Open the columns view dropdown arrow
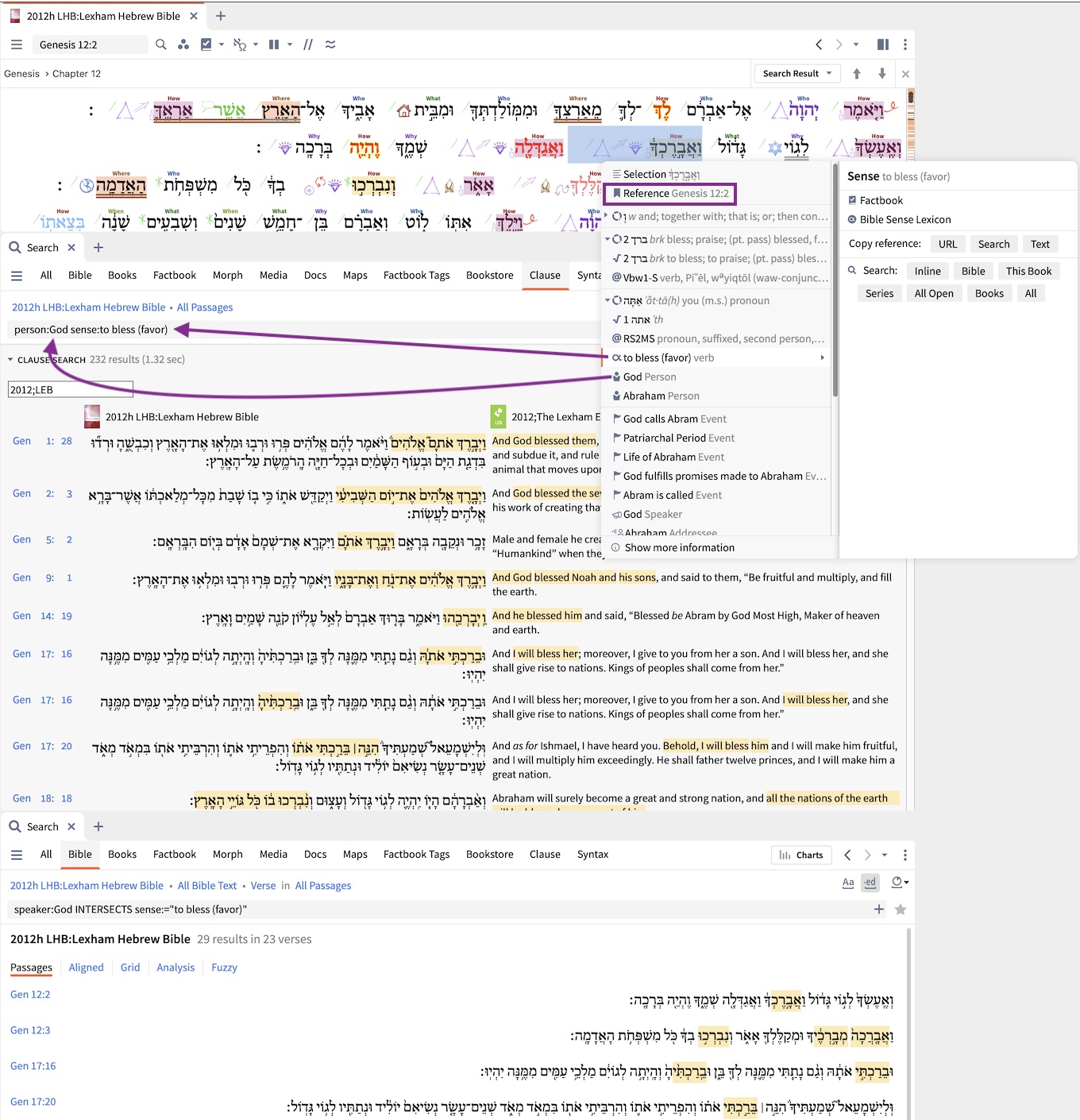Screen dimensions: 1080x1120 pos(290,44)
